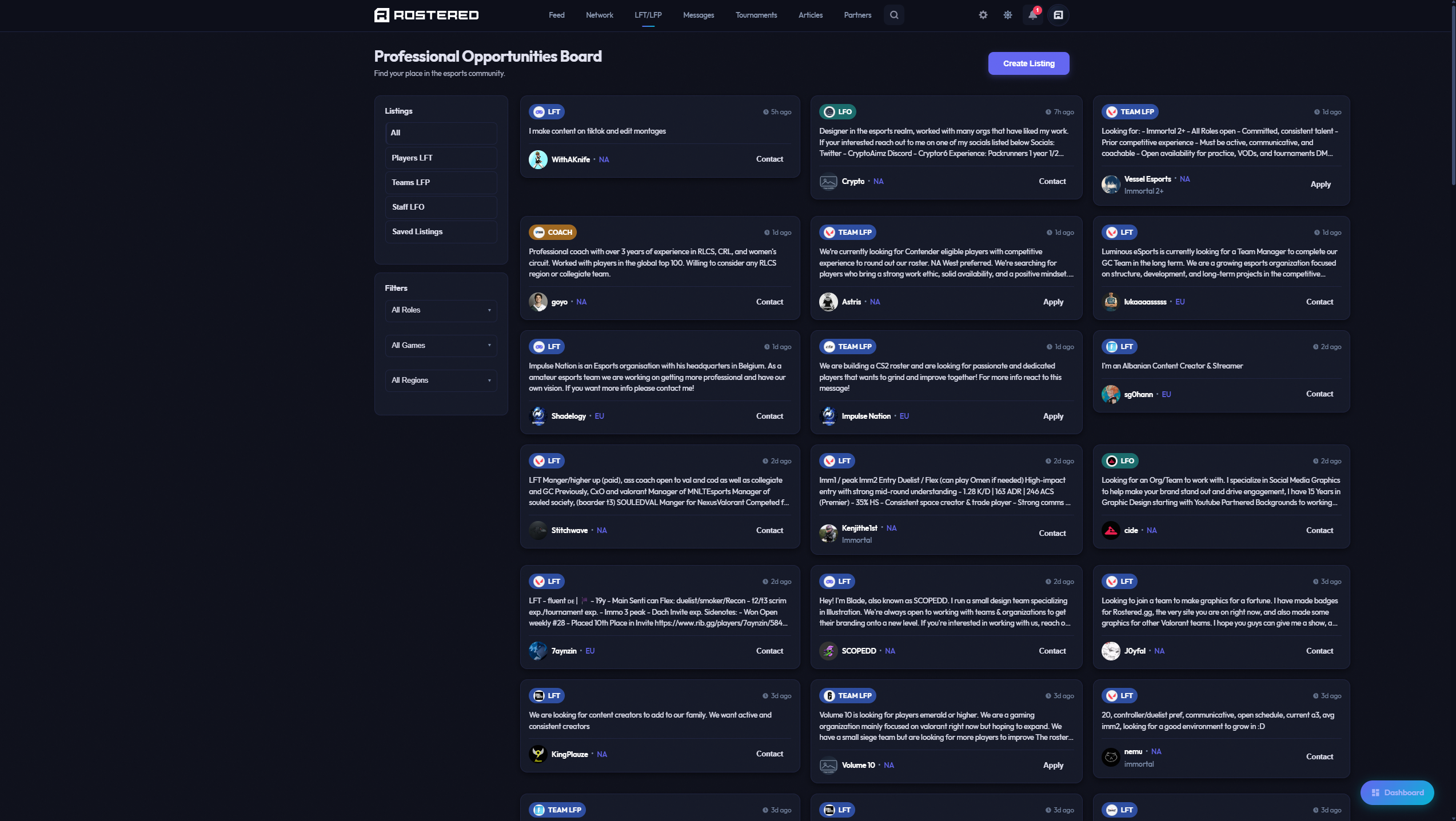Click 7aynzin's avatar

pos(538,651)
